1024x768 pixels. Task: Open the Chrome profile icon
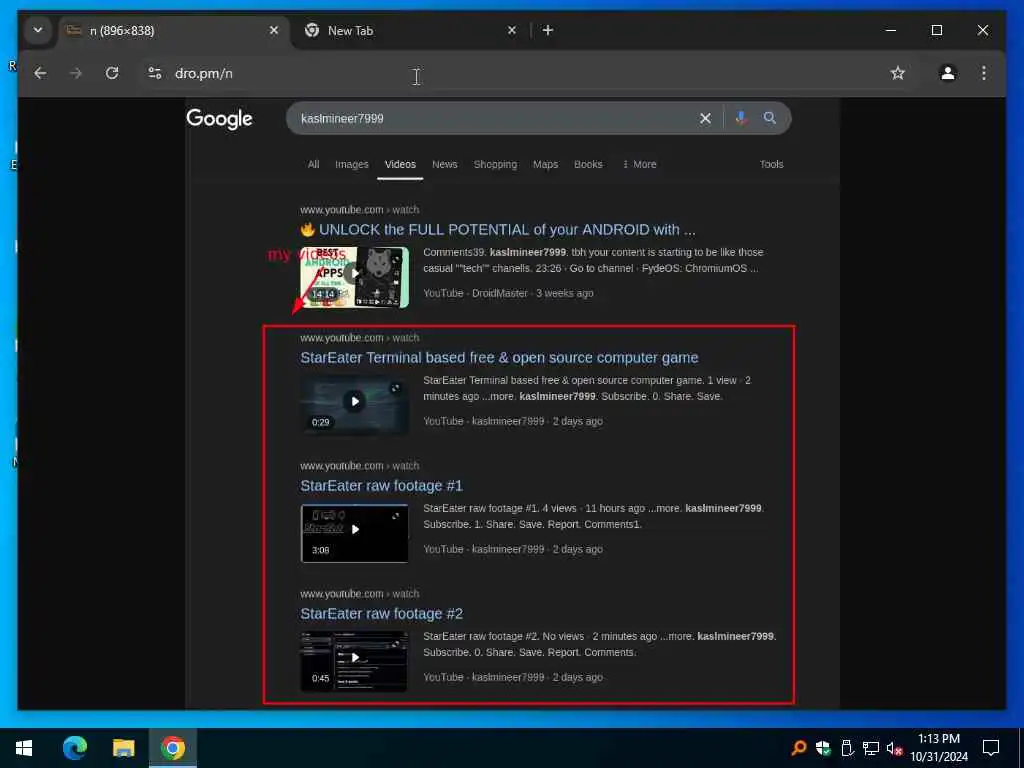[x=948, y=73]
